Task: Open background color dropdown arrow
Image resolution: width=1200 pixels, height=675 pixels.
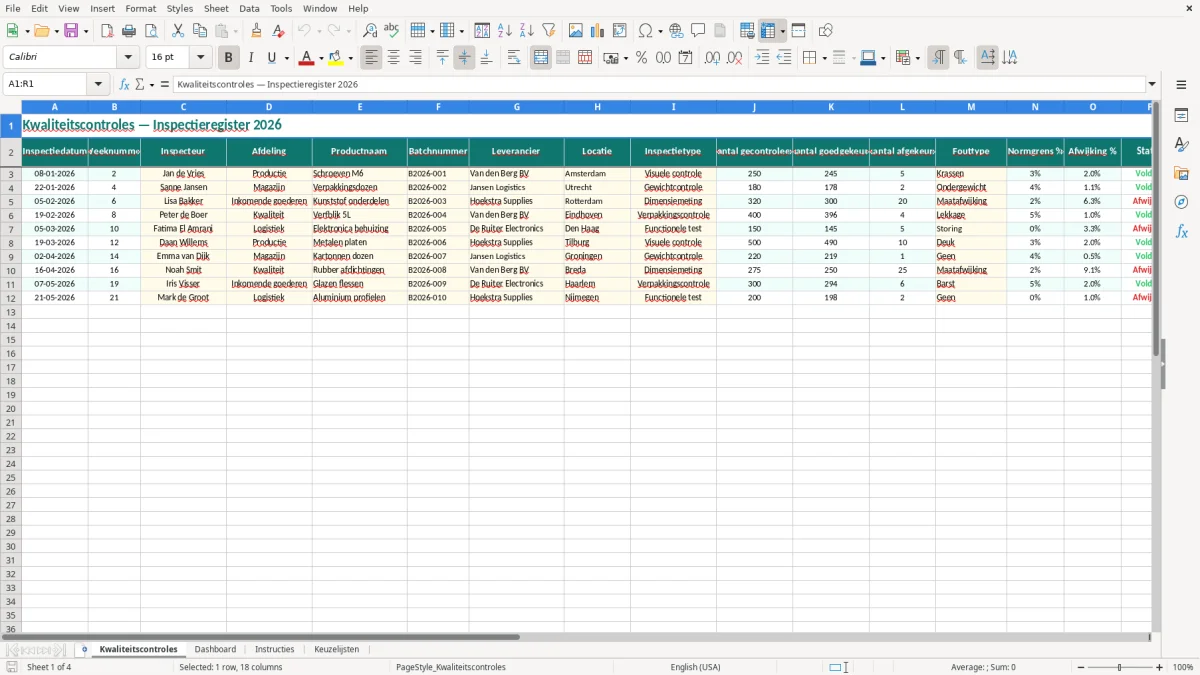Action: [350, 58]
